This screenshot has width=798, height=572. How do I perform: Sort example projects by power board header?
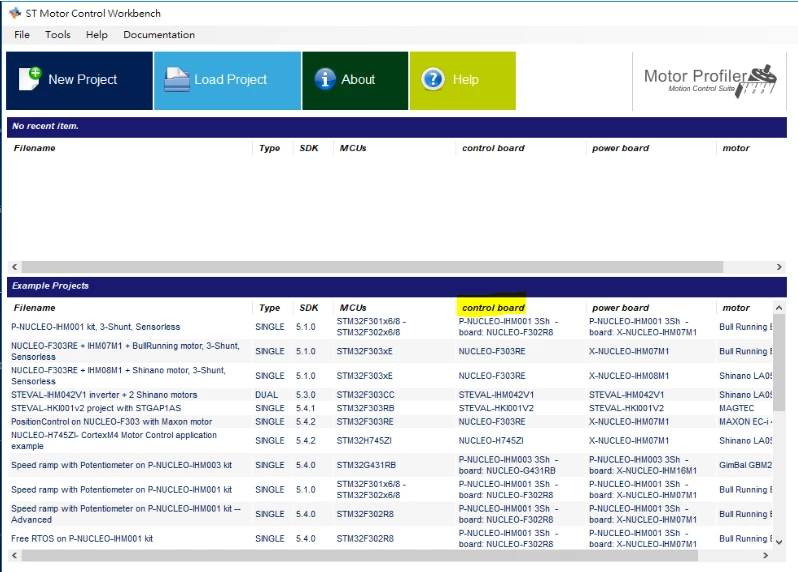pos(620,308)
